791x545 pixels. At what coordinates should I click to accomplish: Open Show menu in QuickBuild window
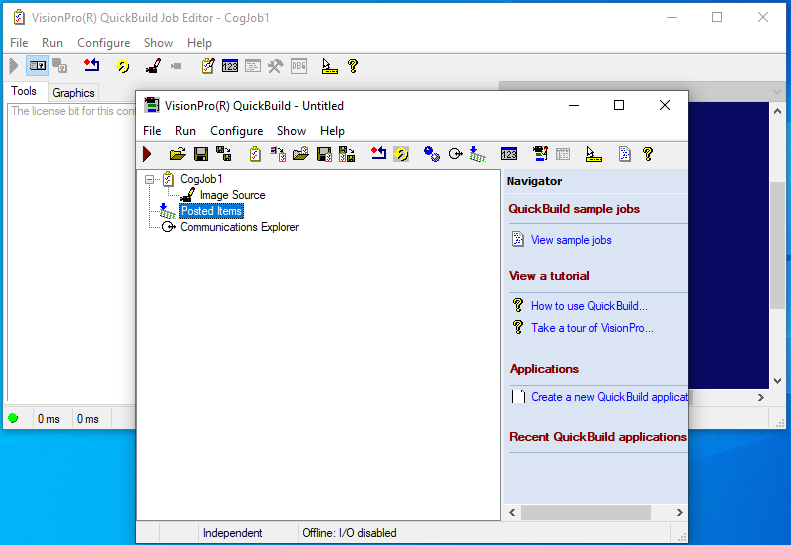(x=291, y=131)
